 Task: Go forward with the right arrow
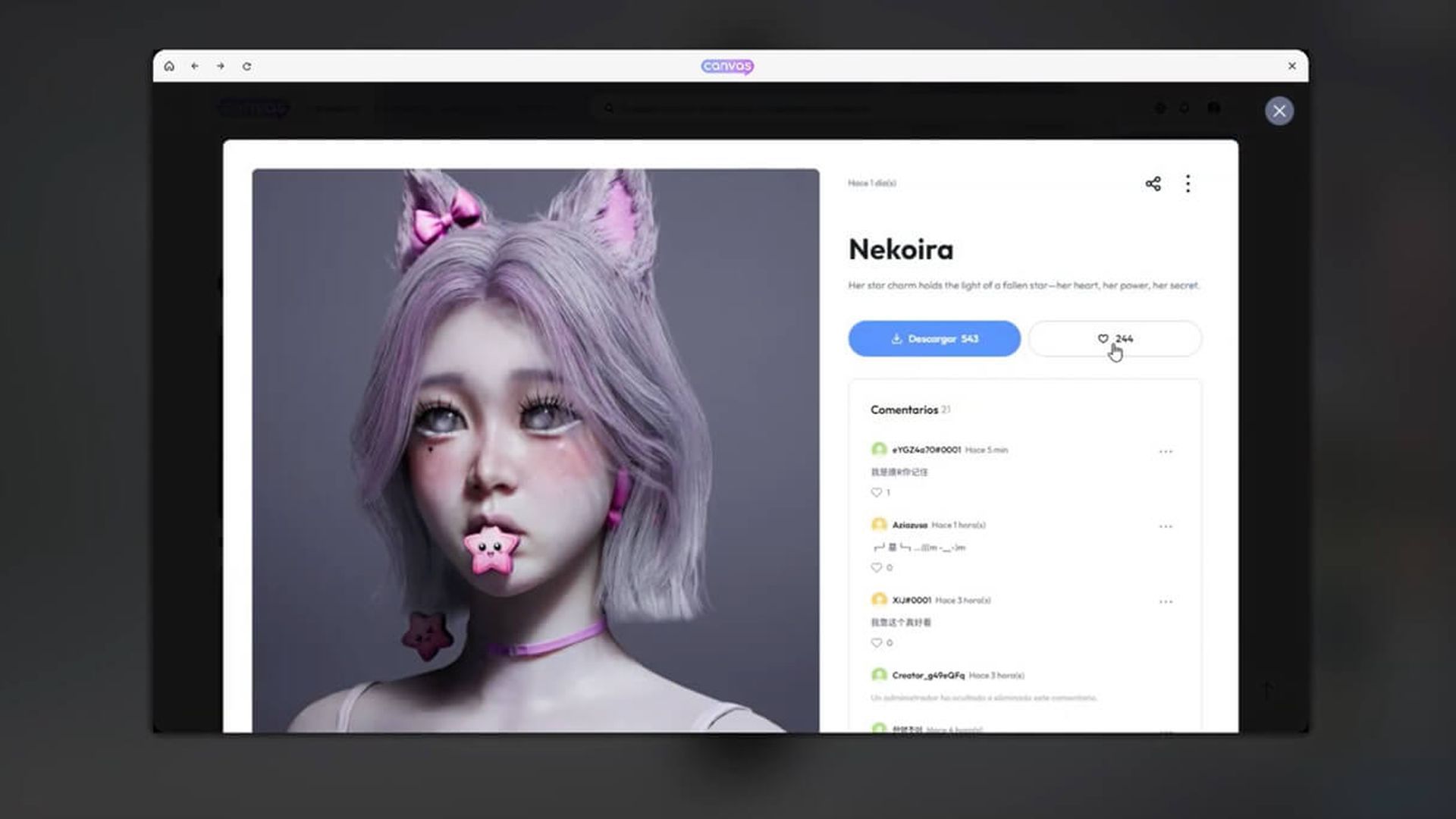[x=221, y=66]
